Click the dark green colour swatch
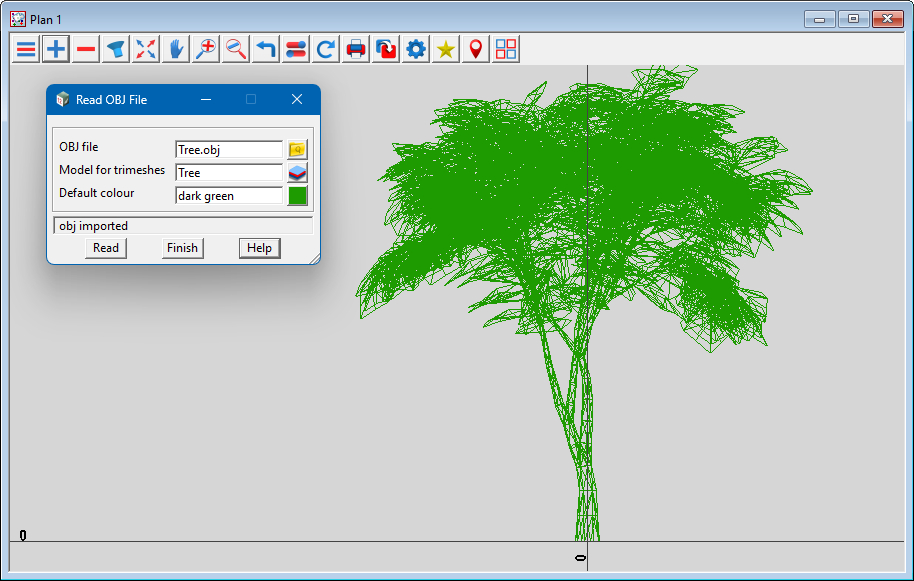Viewport: 914px width, 581px height. click(x=297, y=196)
